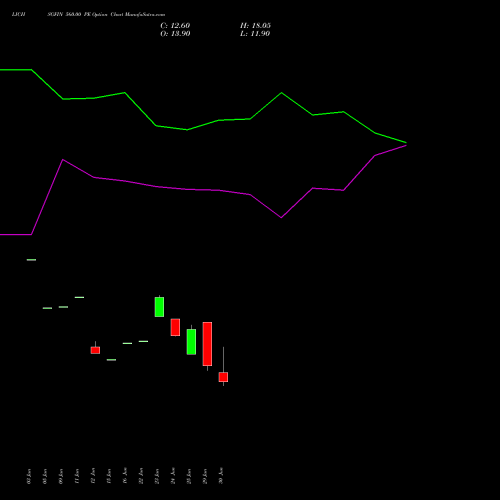Select the purple lower band line
Image resolution: width=500 pixels, height=500 pixels.
click(203, 190)
